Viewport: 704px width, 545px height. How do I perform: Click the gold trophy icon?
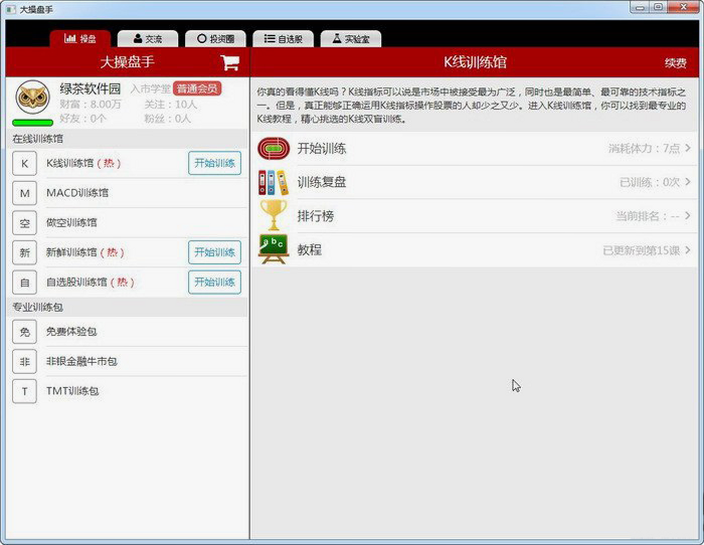(273, 215)
